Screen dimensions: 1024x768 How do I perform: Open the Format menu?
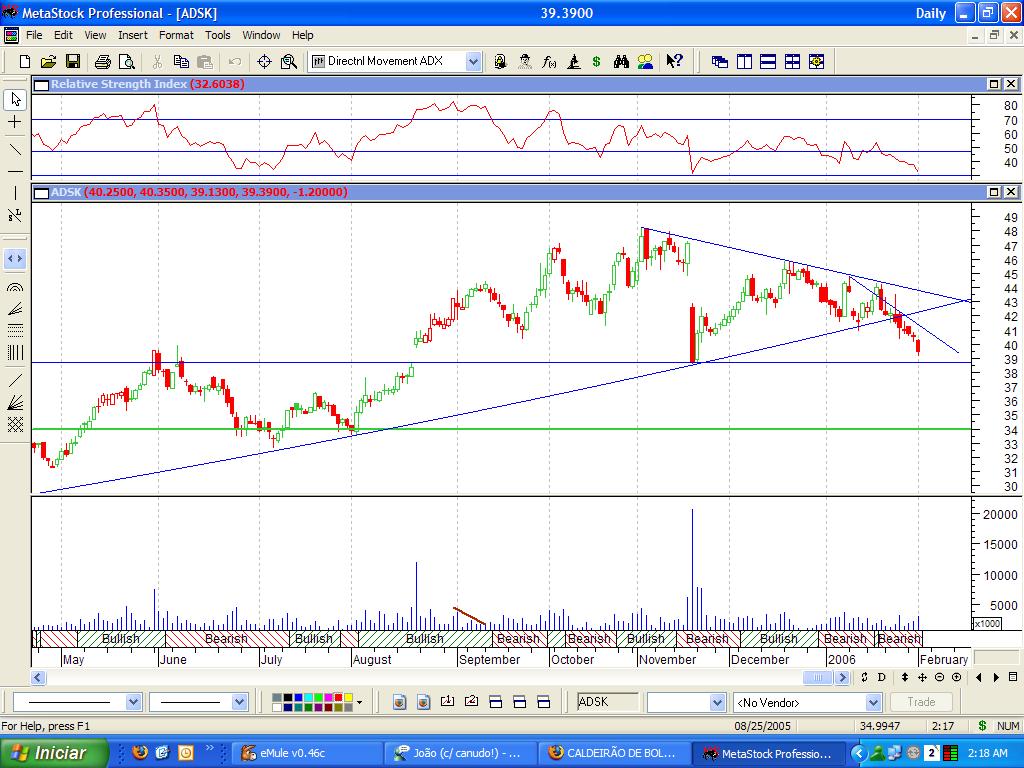(x=176, y=35)
